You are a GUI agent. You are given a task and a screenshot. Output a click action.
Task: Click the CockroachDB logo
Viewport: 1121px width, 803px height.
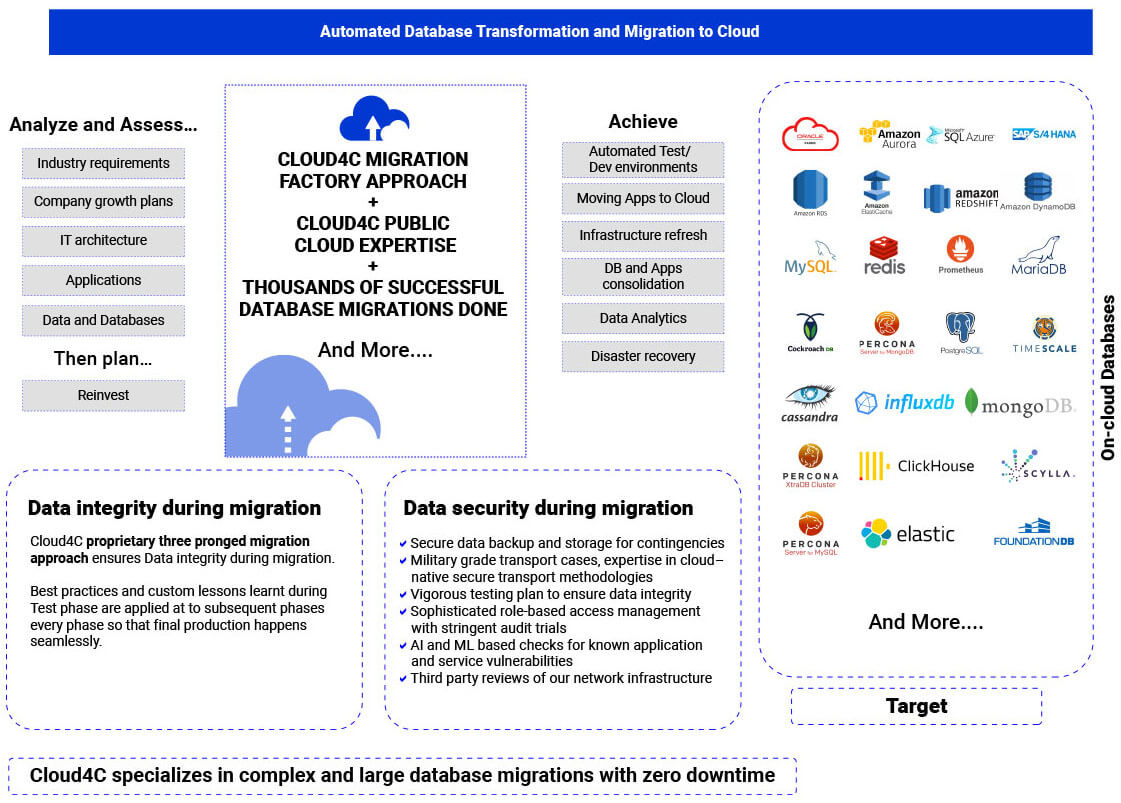click(810, 332)
